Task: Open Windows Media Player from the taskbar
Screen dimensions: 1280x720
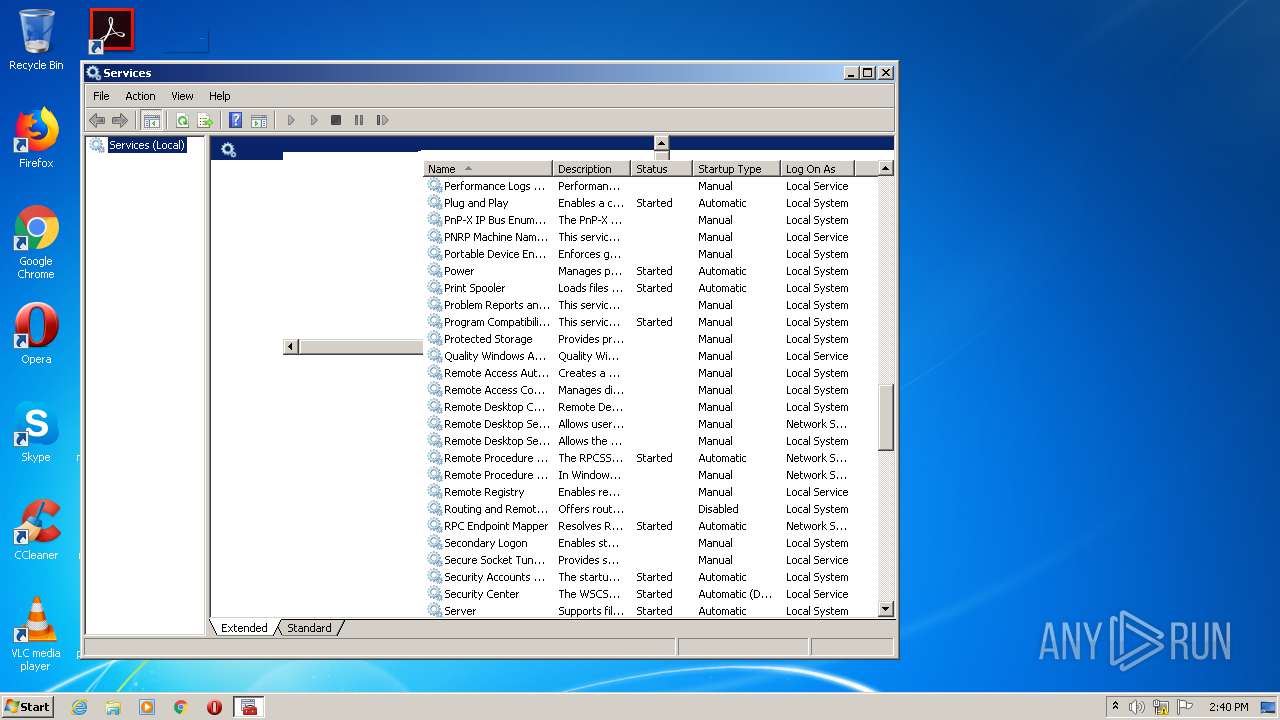Action: pyautogui.click(x=147, y=707)
